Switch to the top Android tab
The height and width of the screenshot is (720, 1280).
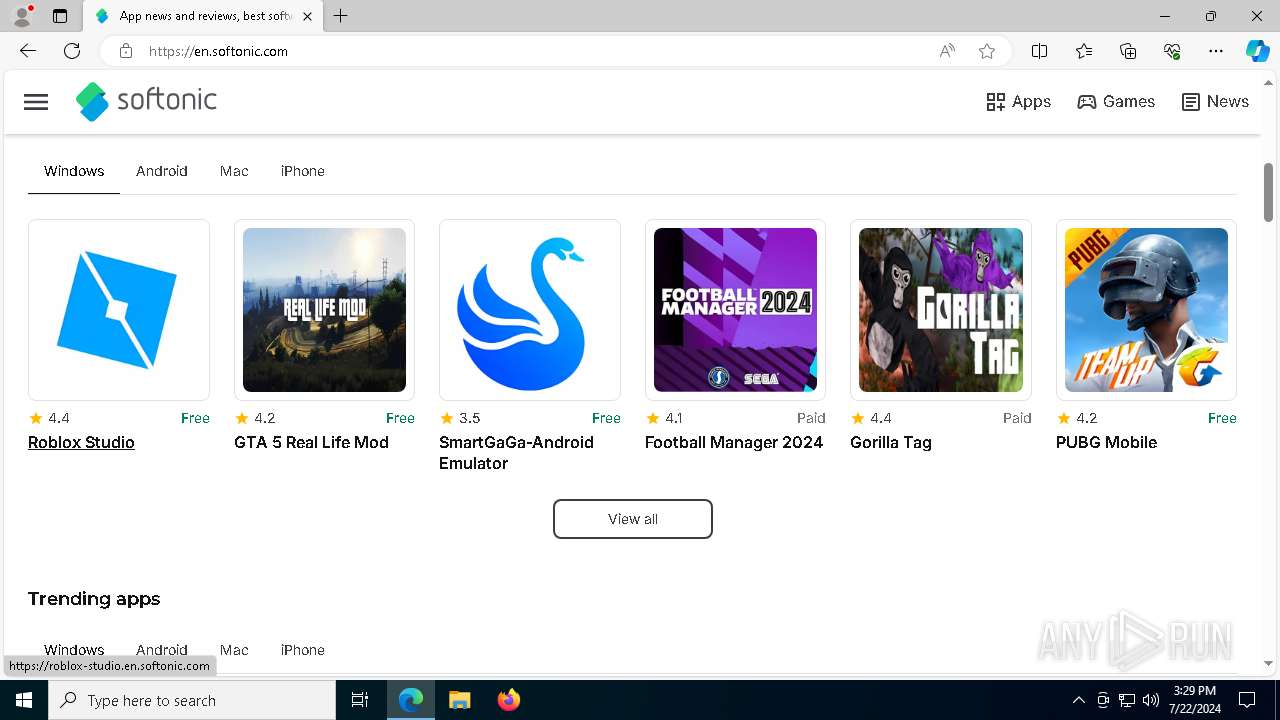click(162, 171)
